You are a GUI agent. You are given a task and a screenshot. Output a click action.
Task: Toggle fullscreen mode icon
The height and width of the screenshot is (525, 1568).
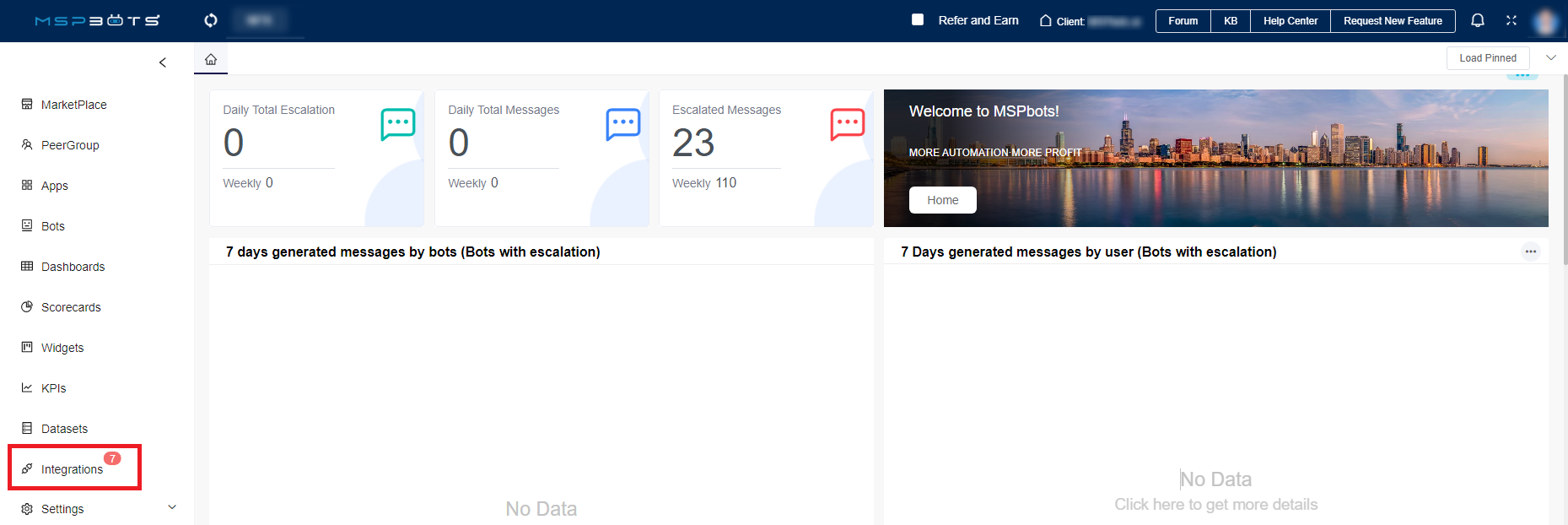click(1511, 20)
